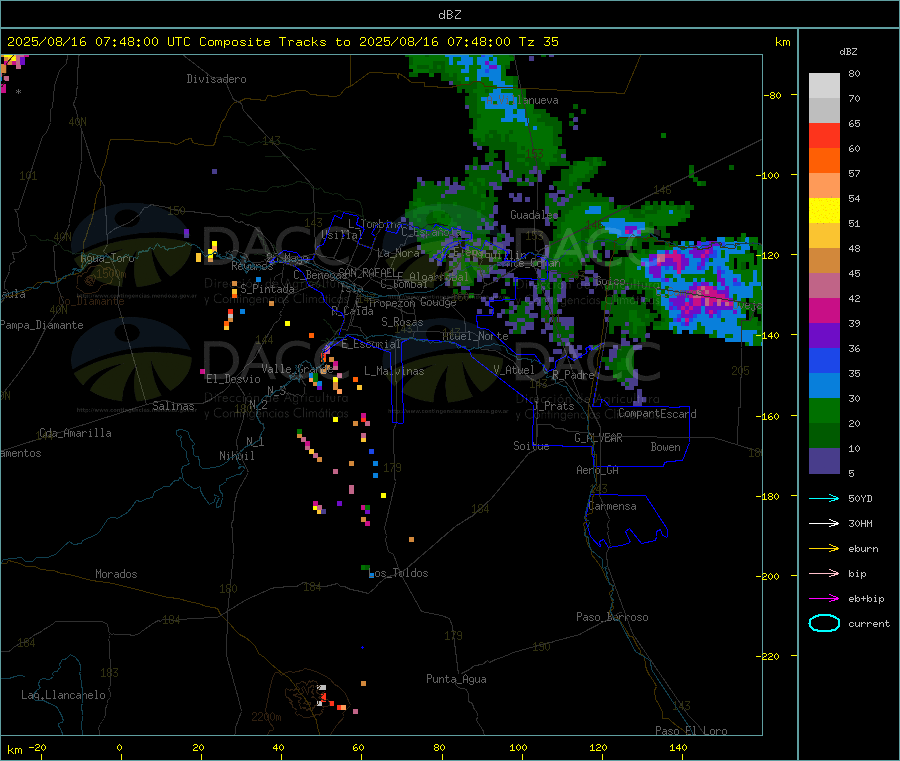Click the Valle_Grande map label

tap(297, 369)
